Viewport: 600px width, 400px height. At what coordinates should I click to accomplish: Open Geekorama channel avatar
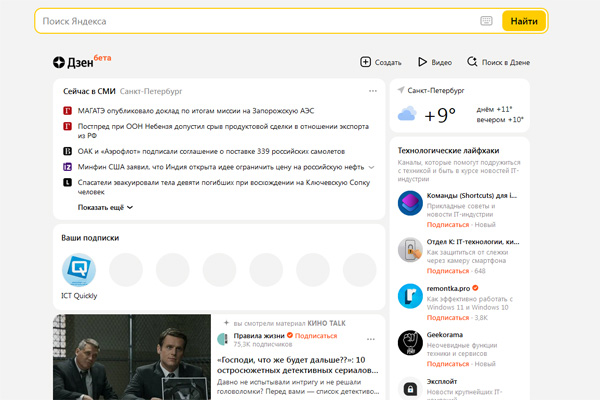[410, 343]
